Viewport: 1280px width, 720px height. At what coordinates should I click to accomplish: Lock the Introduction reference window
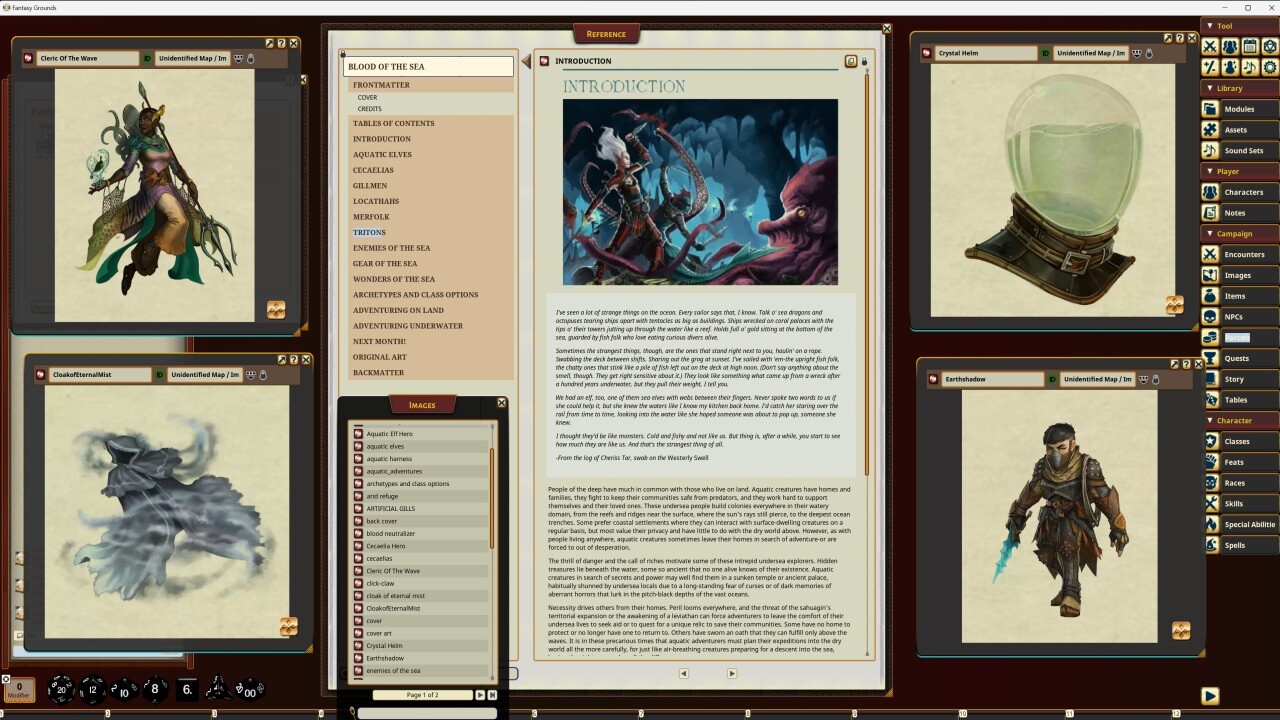[x=864, y=61]
